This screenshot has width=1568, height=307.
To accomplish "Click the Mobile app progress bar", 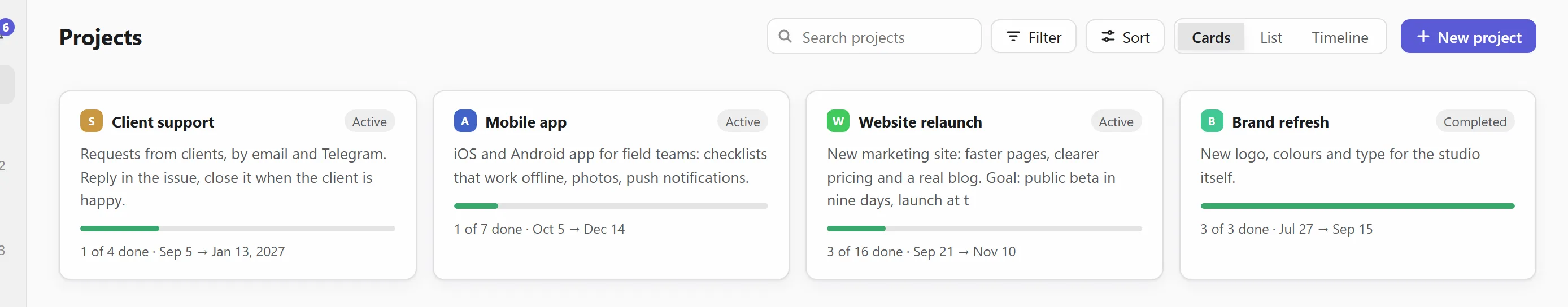I will (611, 206).
